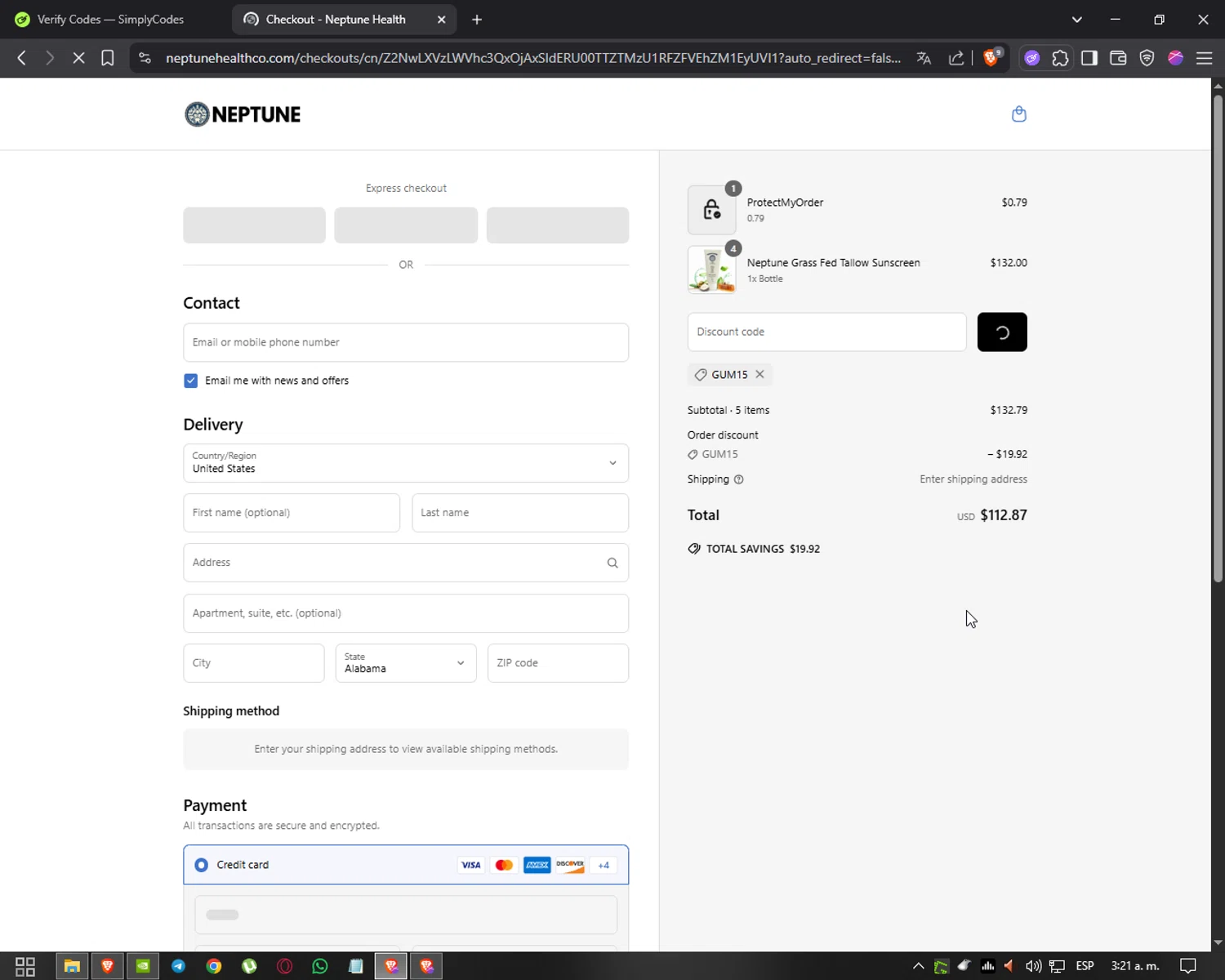Open Windows Task View from taskbar
Screen dimensions: 1225x980
25,966
